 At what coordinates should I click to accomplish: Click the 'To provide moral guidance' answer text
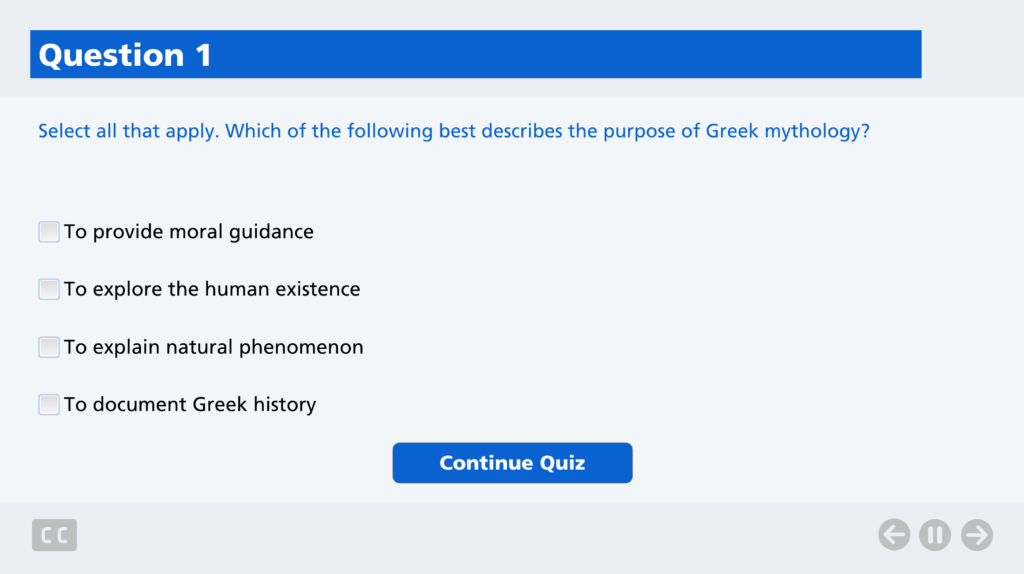[189, 232]
